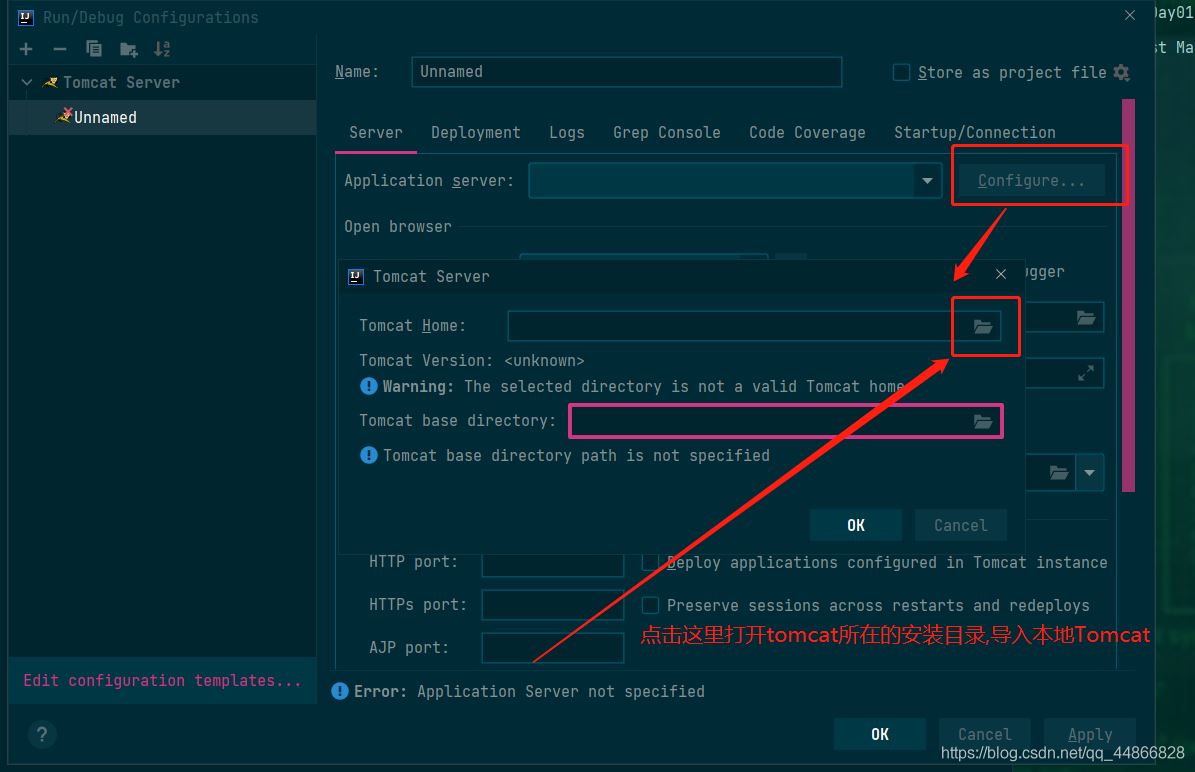Open the Logs tab
Viewport: 1195px width, 772px height.
point(567,133)
